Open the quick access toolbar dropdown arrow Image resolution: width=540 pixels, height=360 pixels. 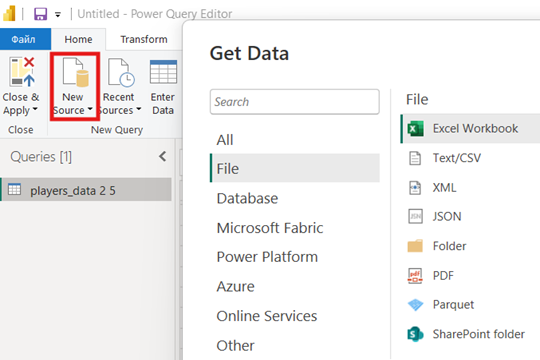tap(58, 14)
